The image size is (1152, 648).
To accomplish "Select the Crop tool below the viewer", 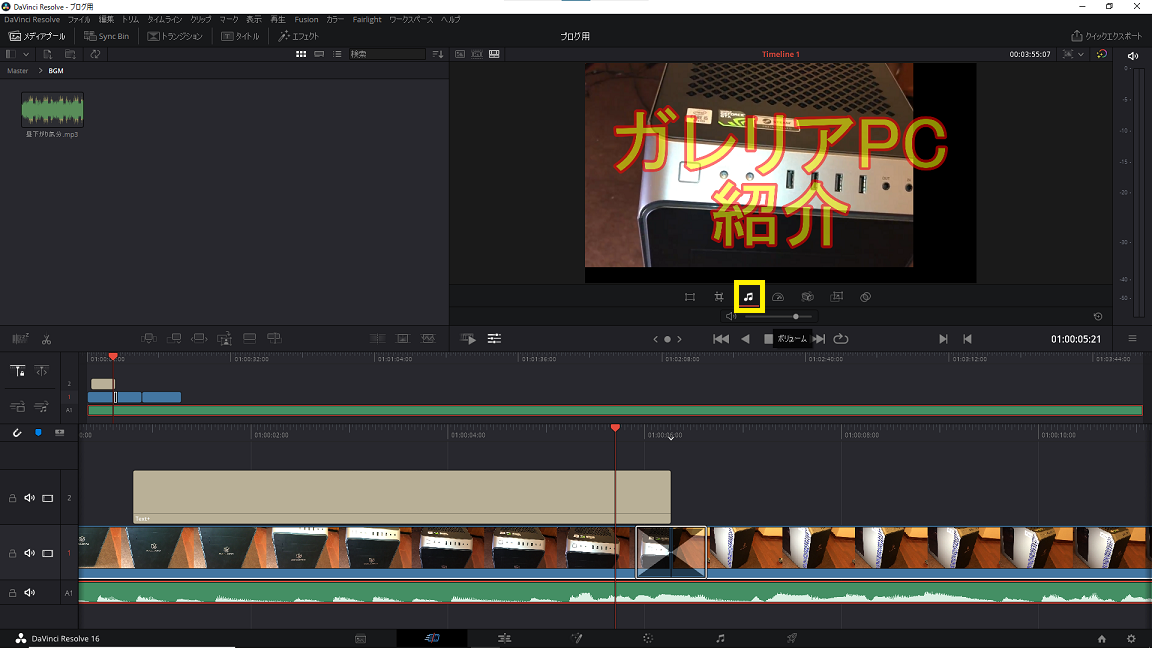I will coord(719,297).
